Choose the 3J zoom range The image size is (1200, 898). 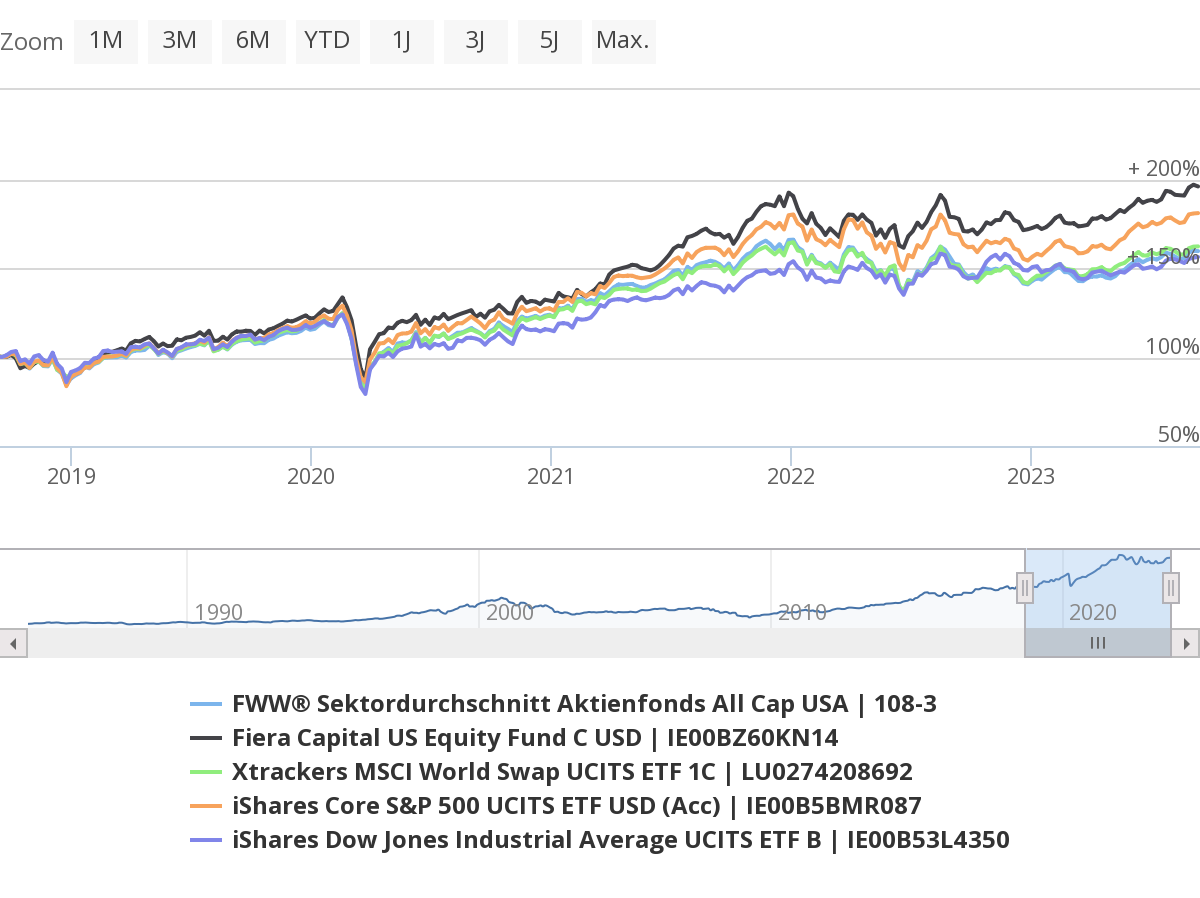pos(476,41)
